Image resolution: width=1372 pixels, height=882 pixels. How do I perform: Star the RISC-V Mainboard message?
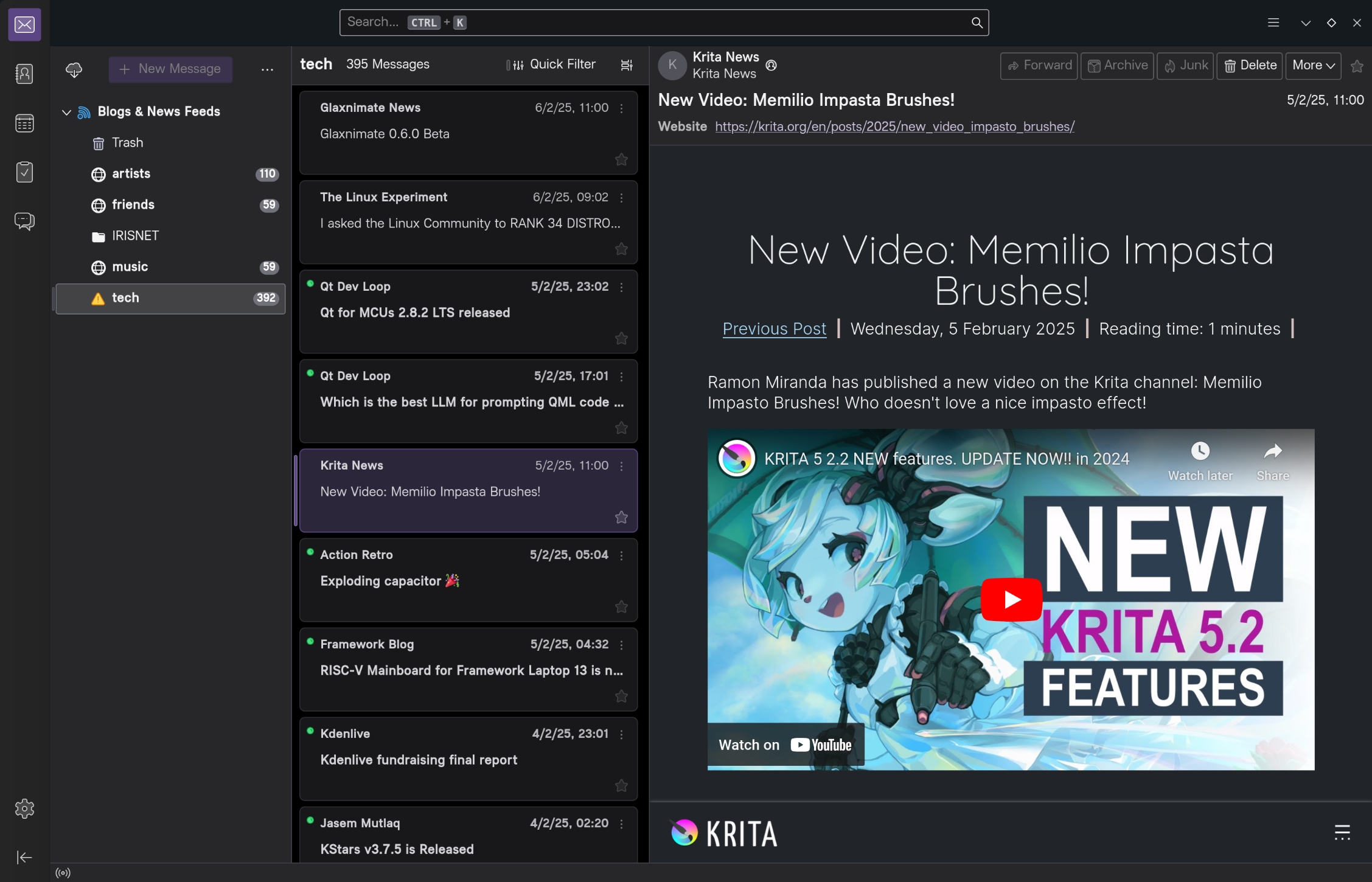coord(621,696)
